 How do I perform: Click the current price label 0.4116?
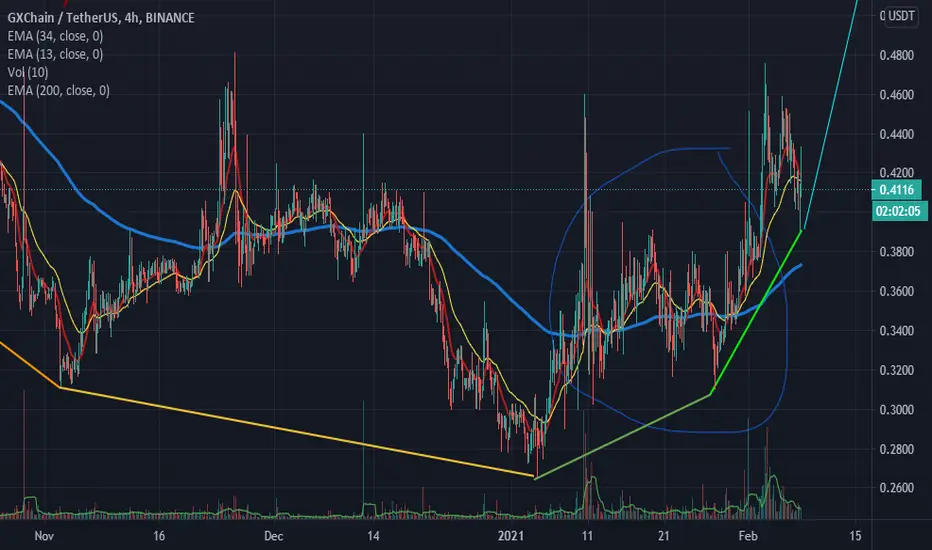click(896, 190)
